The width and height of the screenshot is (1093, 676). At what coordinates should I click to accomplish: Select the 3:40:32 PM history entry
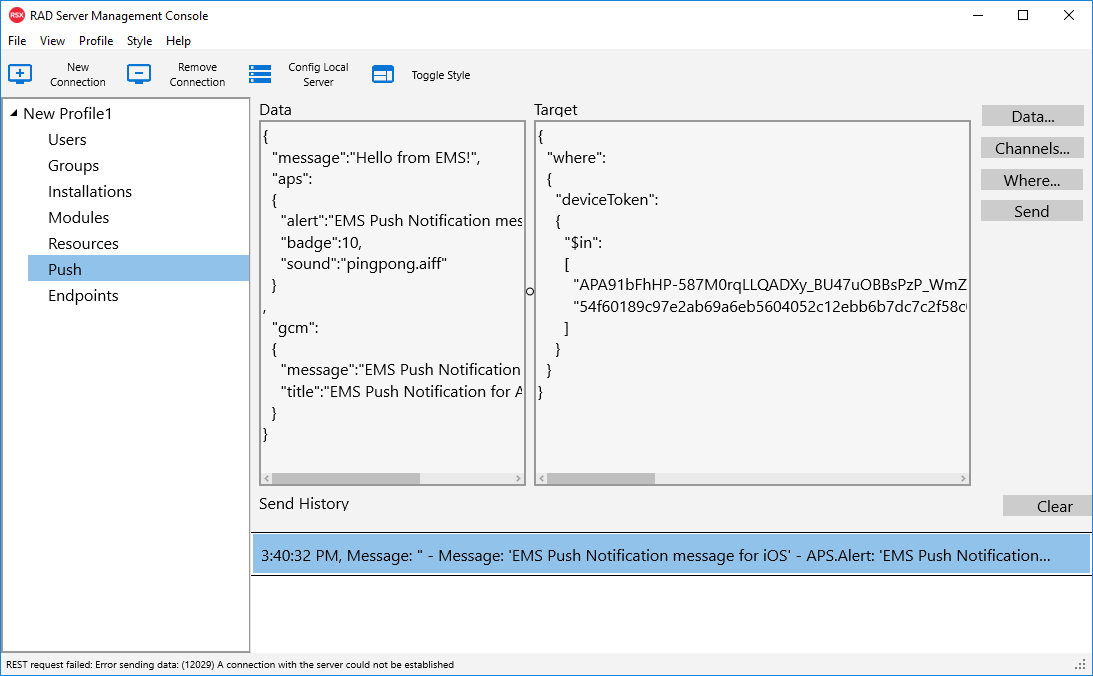[672, 554]
